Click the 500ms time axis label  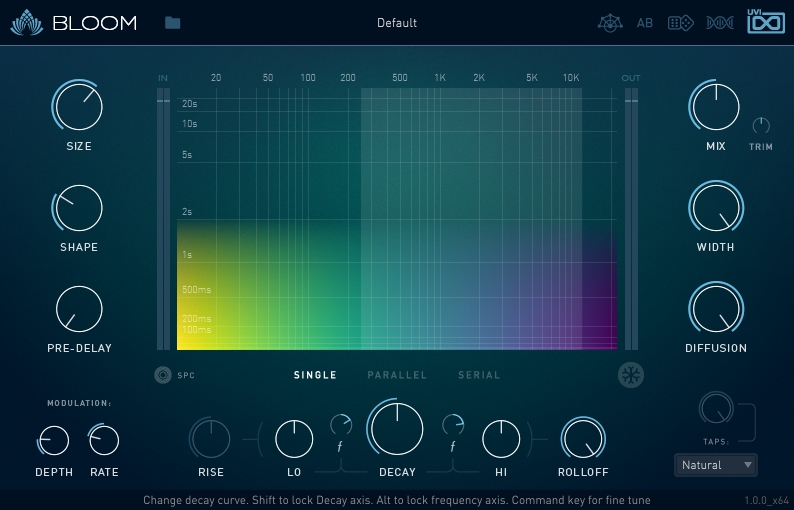[196, 290]
